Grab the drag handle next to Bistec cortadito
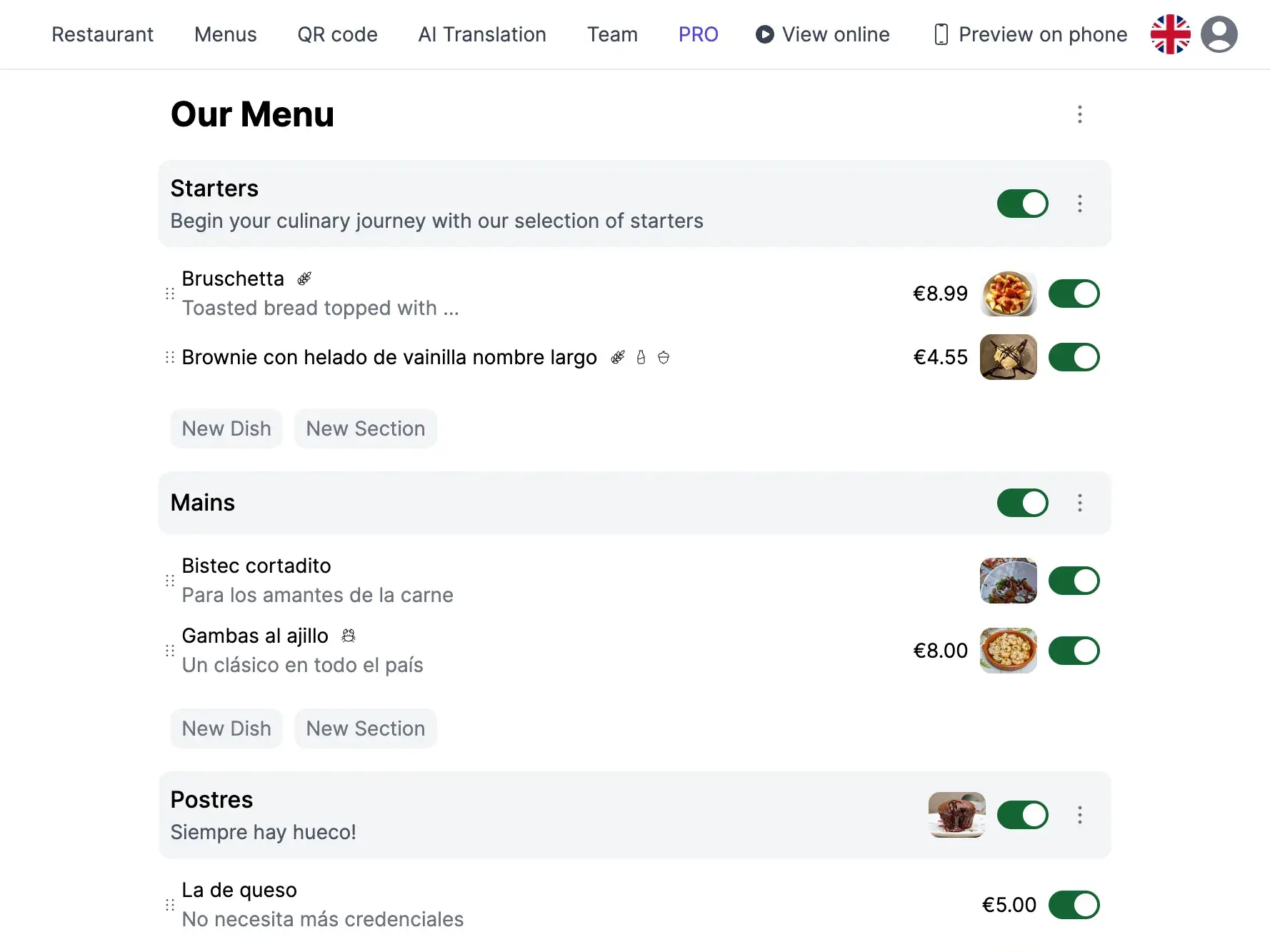1270x952 pixels. (169, 580)
